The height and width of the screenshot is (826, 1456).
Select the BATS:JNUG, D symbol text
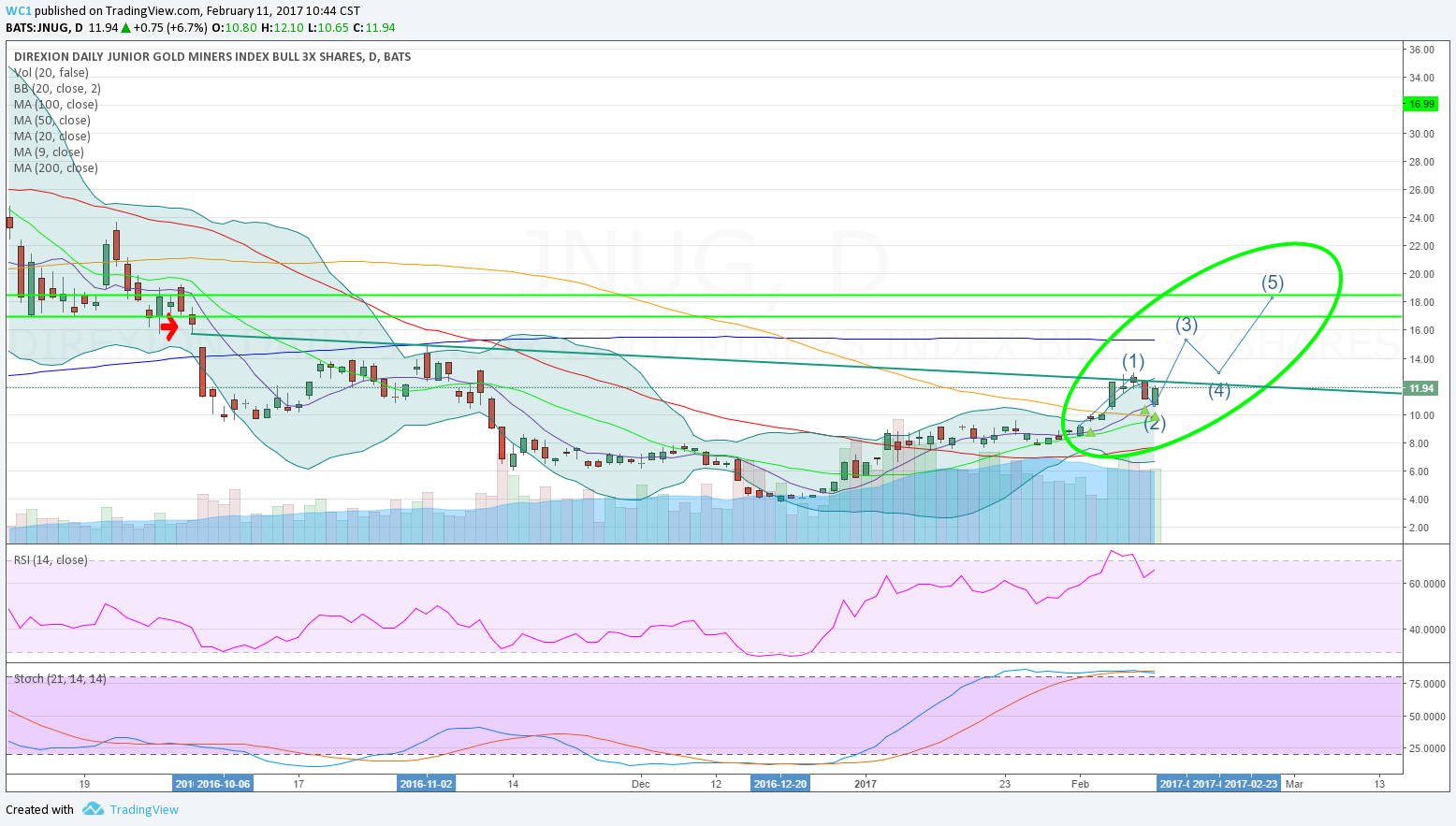[x=44, y=28]
